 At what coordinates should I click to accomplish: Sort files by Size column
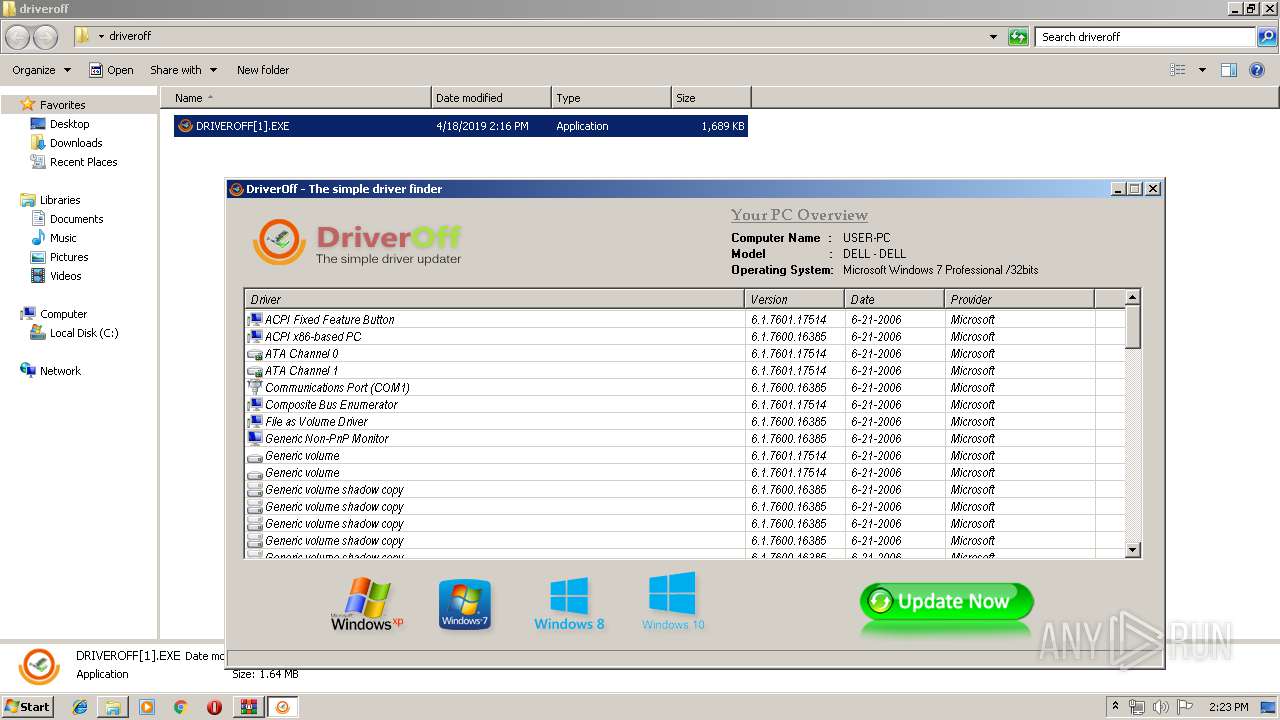[x=711, y=98]
